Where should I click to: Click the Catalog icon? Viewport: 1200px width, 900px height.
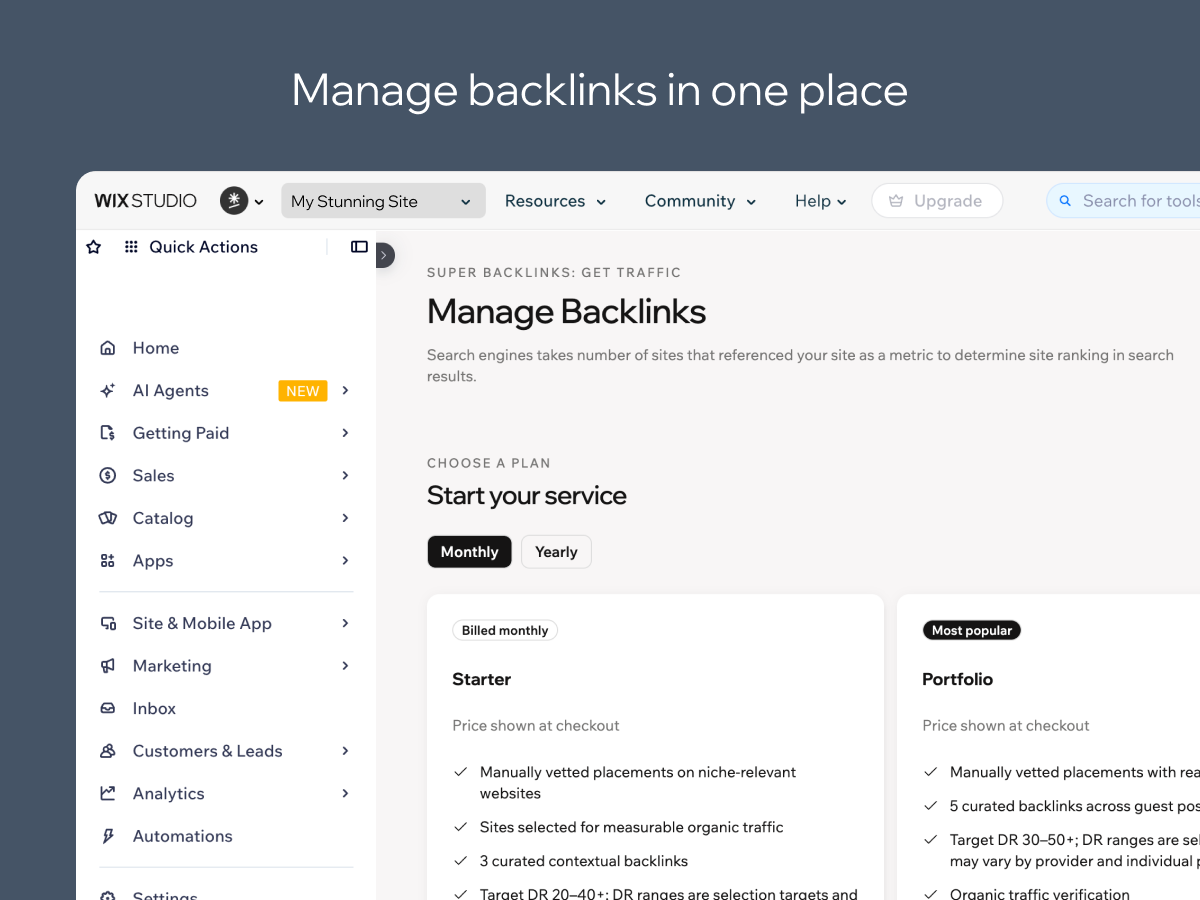click(x=108, y=518)
